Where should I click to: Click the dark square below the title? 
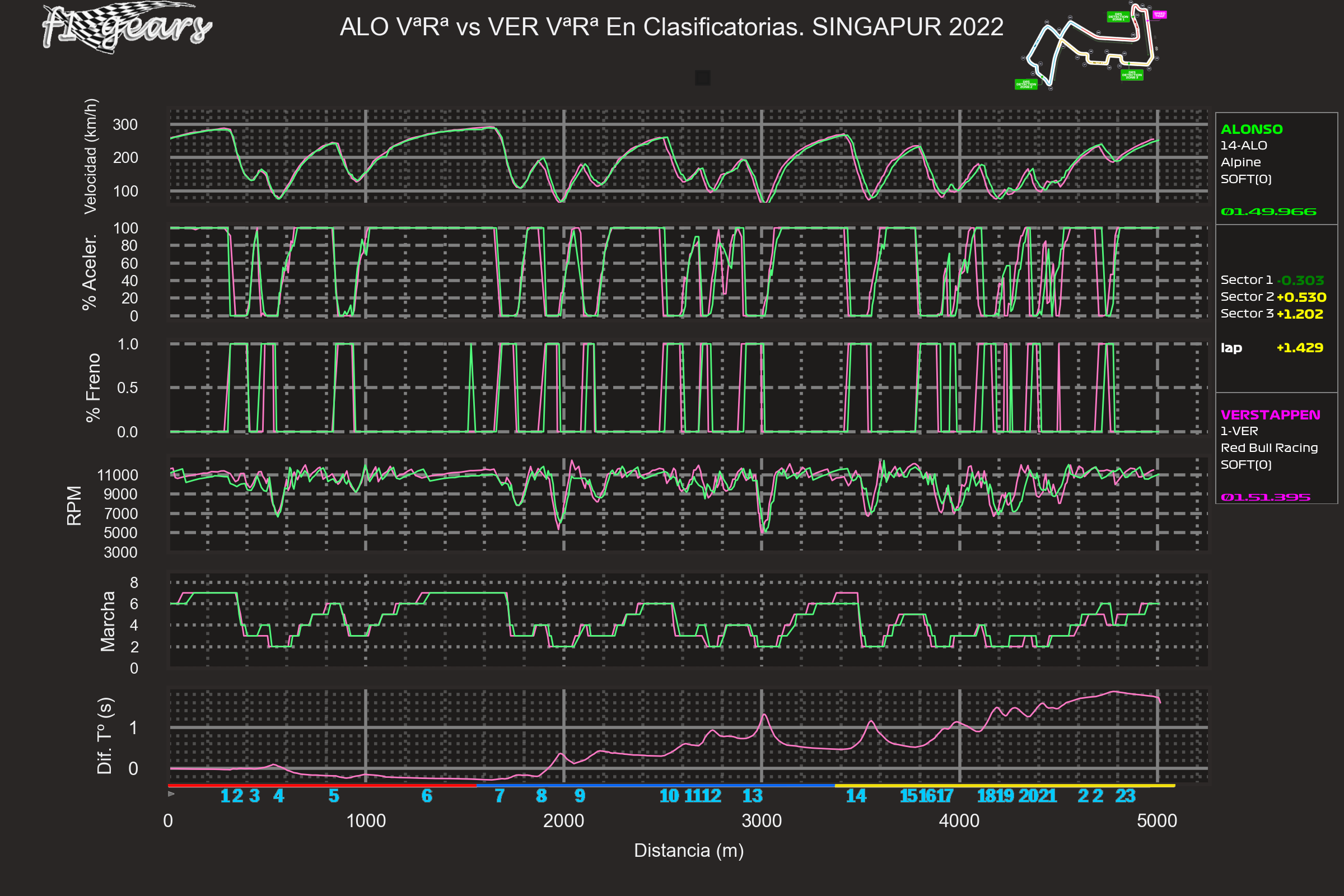(702, 78)
